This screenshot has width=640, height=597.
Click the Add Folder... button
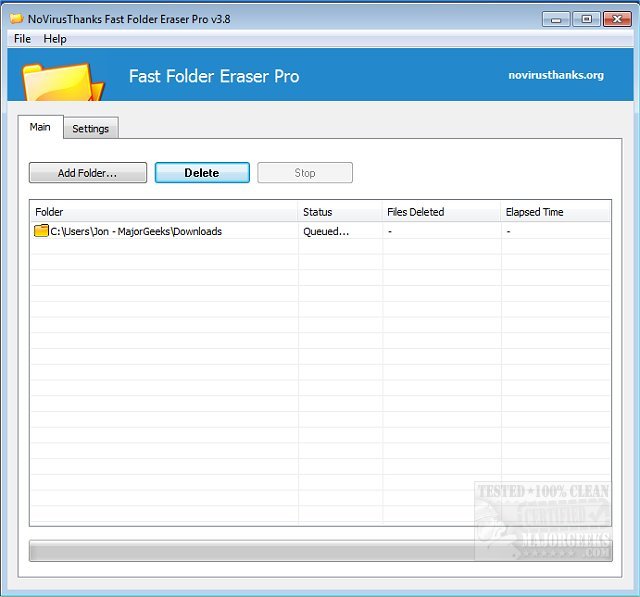tap(88, 173)
